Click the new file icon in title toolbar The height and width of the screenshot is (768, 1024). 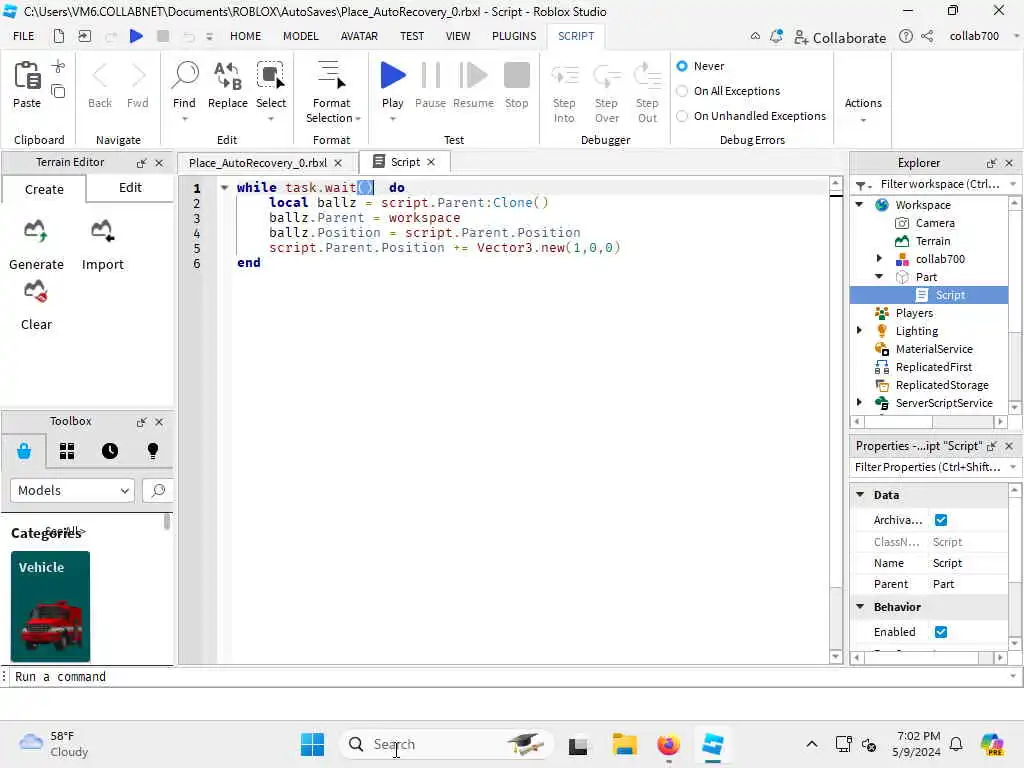[x=59, y=36]
